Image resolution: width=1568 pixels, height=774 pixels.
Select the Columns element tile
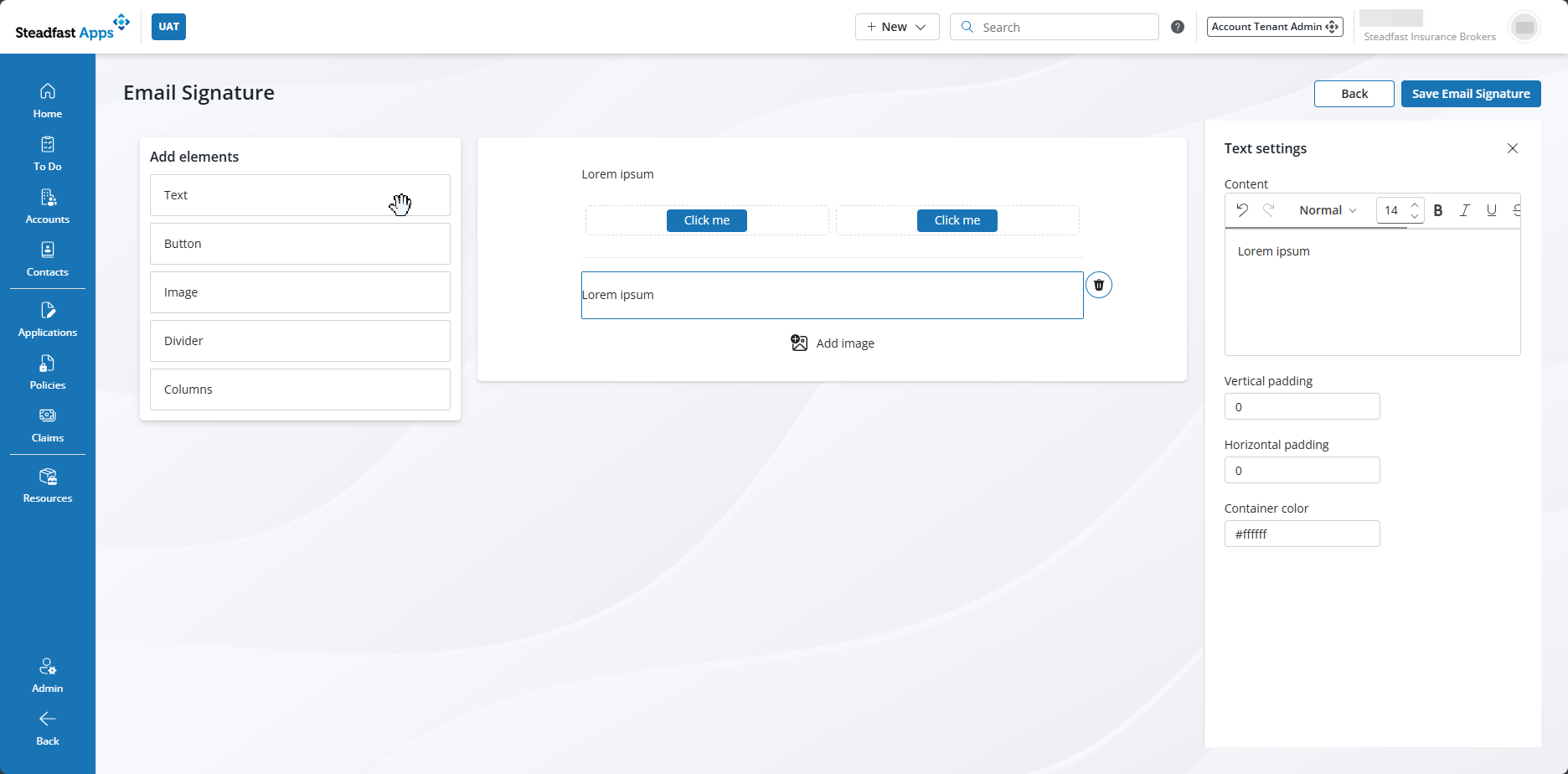coord(300,390)
